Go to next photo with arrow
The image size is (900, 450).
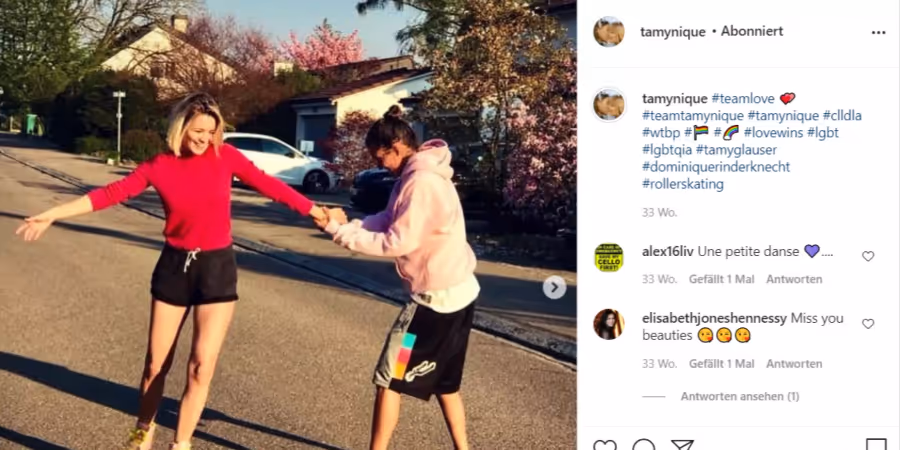[x=554, y=288]
